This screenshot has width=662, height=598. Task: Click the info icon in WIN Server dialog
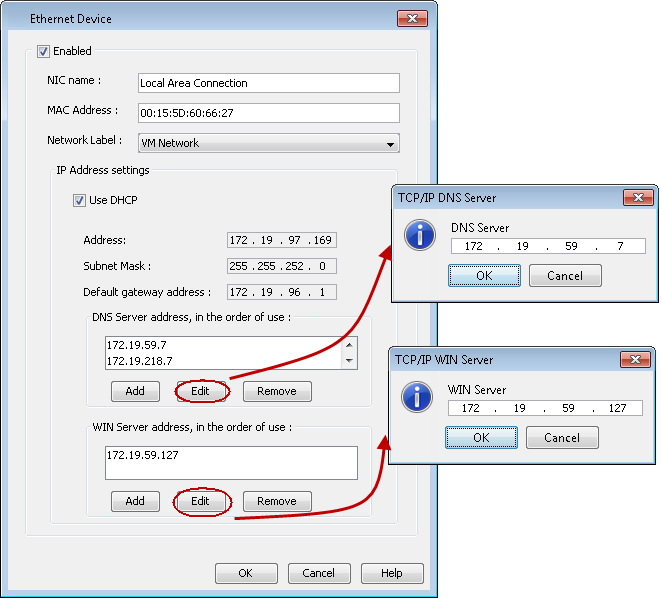[416, 397]
